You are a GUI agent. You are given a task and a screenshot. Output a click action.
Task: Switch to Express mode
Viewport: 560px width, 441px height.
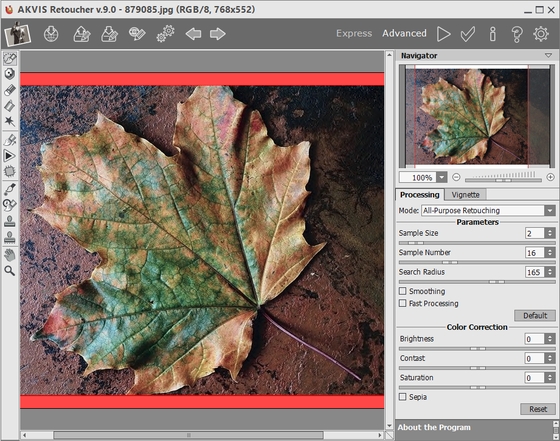click(354, 34)
